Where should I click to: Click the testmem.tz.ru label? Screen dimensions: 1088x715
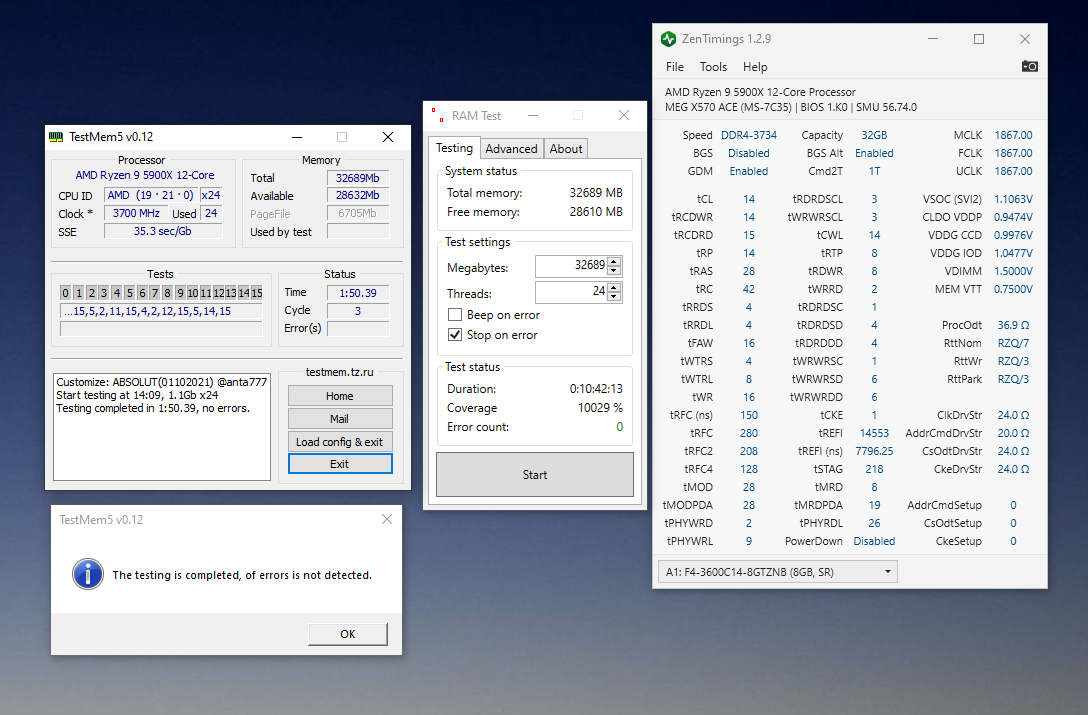340,372
